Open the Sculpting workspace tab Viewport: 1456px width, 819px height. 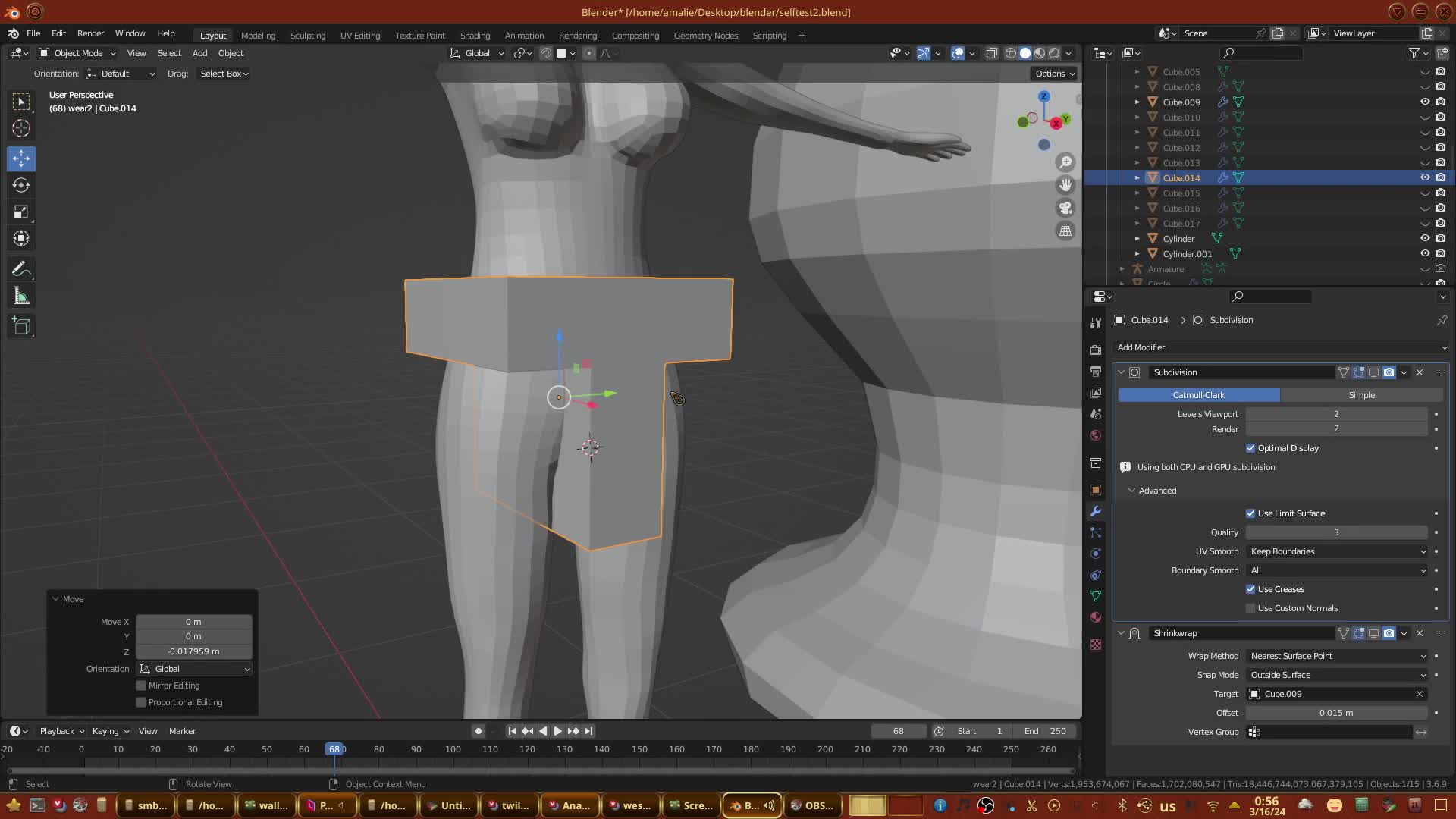(307, 36)
